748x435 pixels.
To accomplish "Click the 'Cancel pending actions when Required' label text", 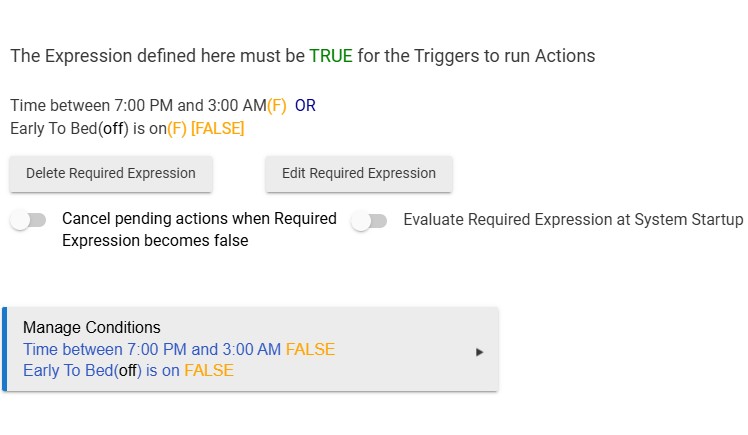I will coord(199,218).
